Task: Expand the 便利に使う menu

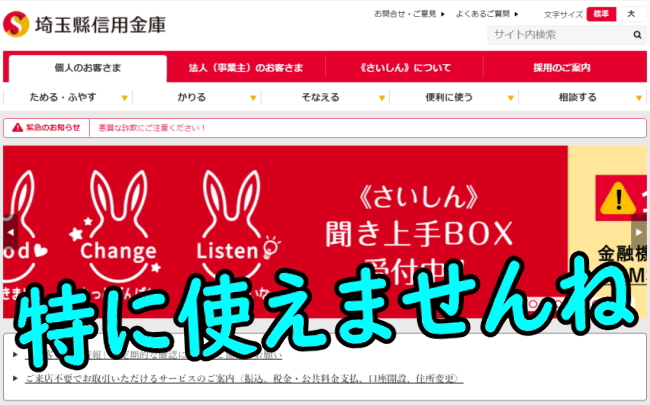Action: [454, 97]
